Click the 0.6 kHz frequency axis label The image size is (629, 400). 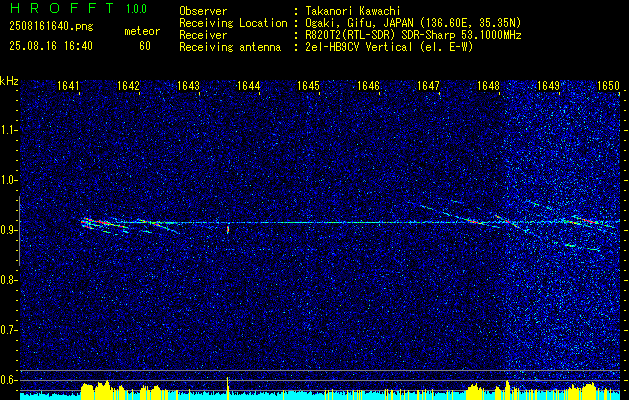(9, 380)
